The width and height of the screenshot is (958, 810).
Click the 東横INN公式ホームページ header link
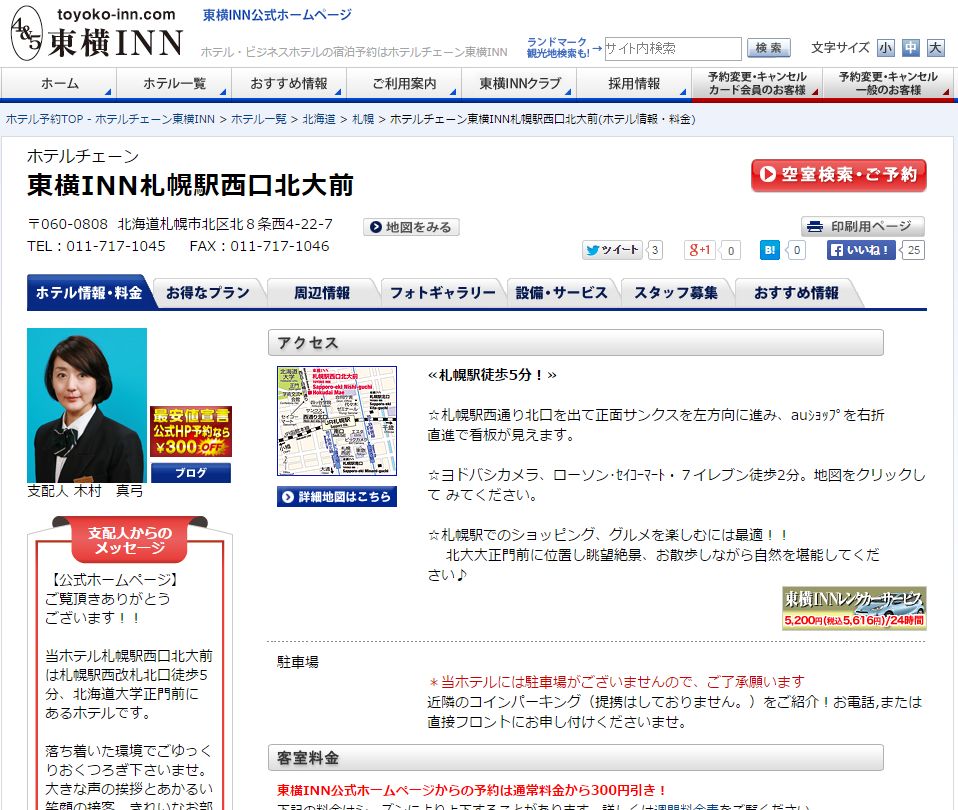tap(277, 15)
